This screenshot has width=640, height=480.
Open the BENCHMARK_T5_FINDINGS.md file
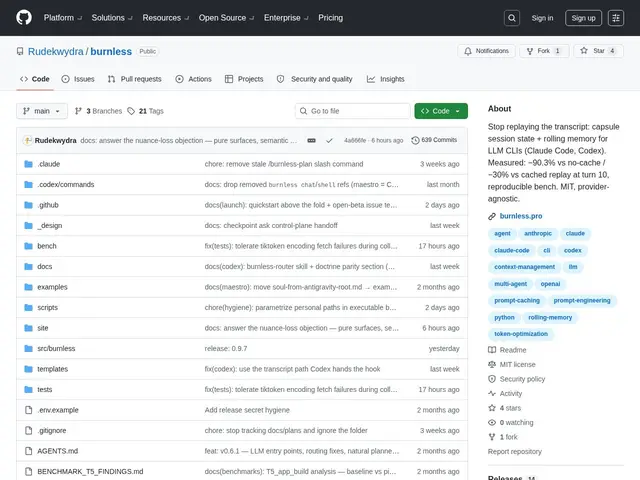[x=90, y=471]
